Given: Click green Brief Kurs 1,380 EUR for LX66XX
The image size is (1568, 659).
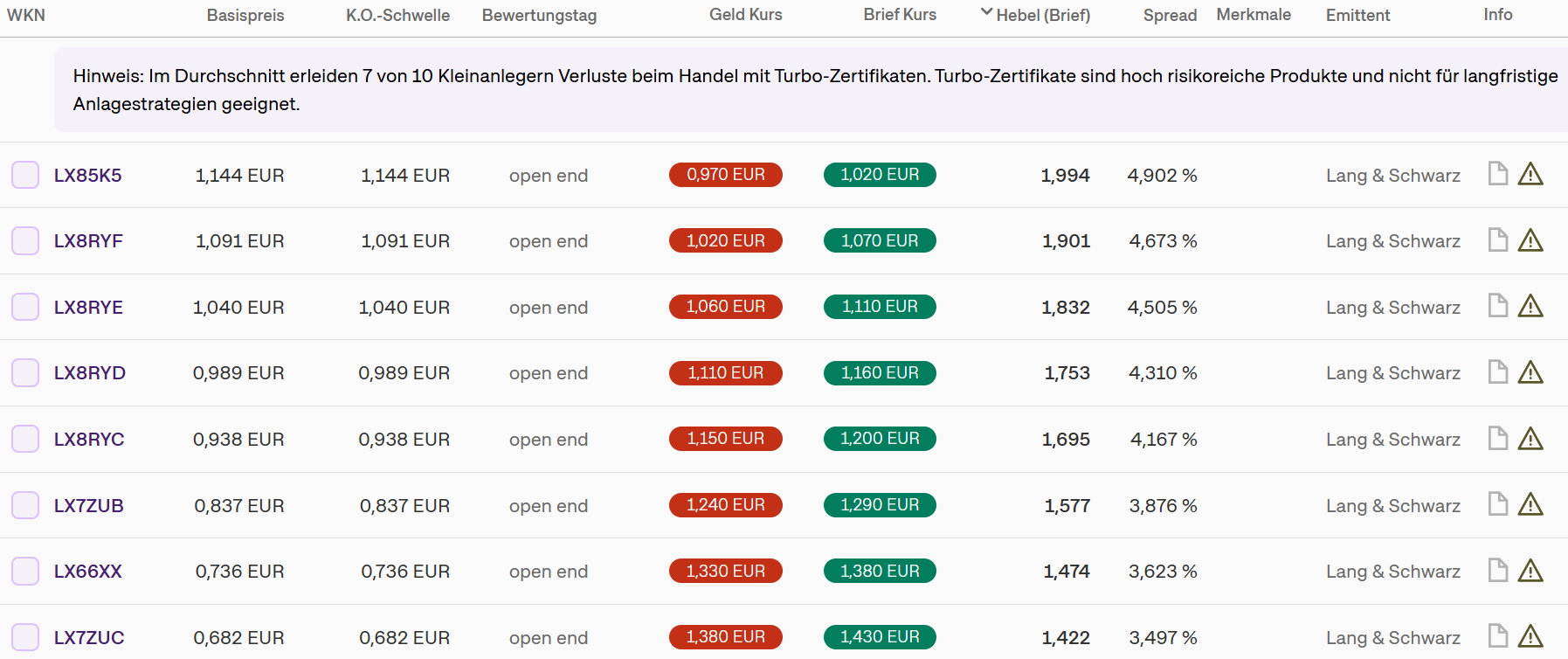Looking at the screenshot, I should coord(880,571).
